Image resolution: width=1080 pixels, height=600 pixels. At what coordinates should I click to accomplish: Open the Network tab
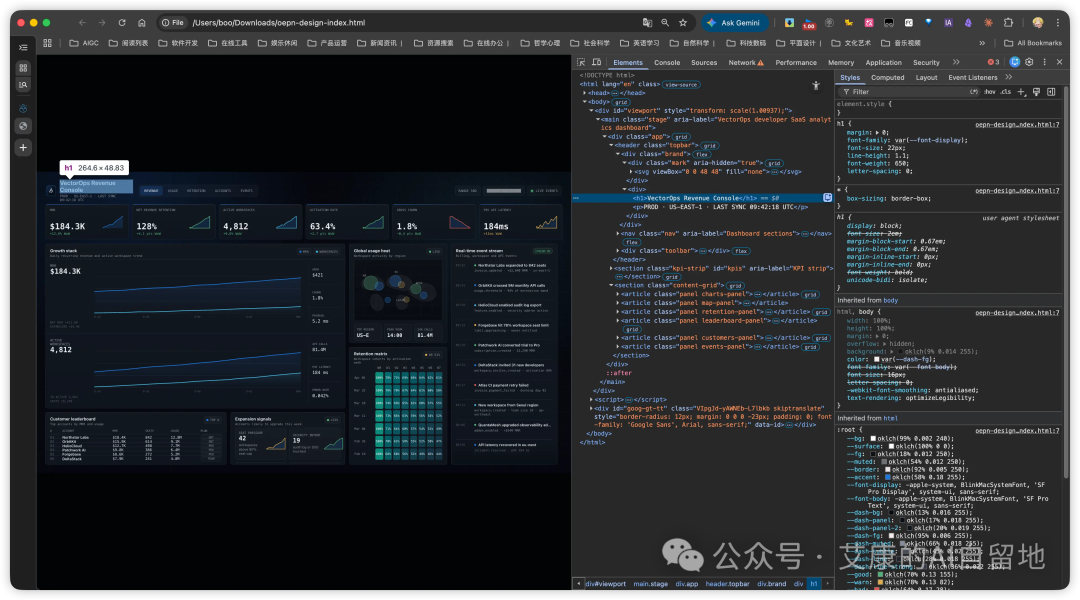[x=746, y=62]
